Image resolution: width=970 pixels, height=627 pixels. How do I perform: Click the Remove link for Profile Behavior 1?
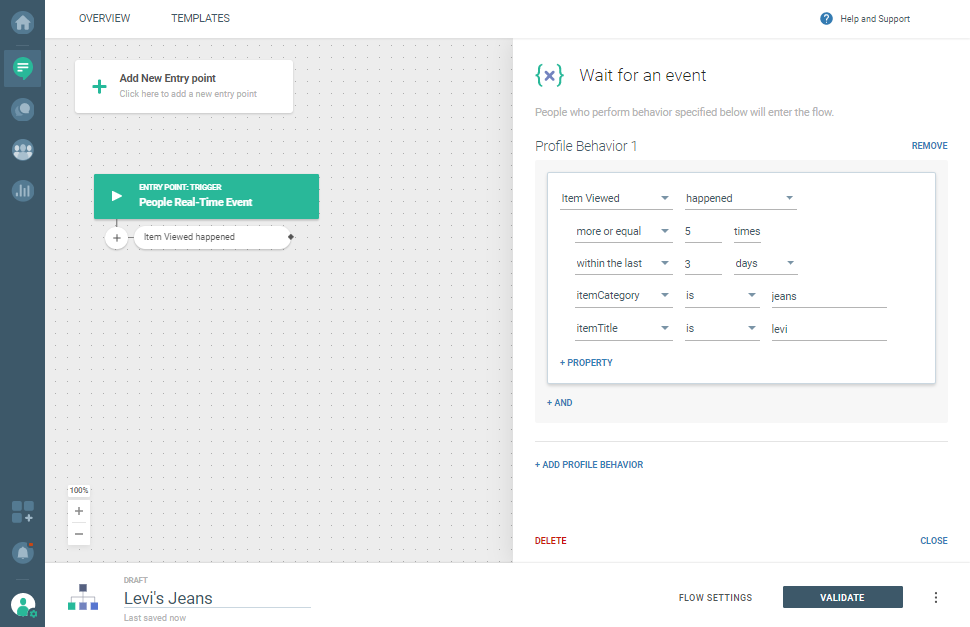pos(929,146)
